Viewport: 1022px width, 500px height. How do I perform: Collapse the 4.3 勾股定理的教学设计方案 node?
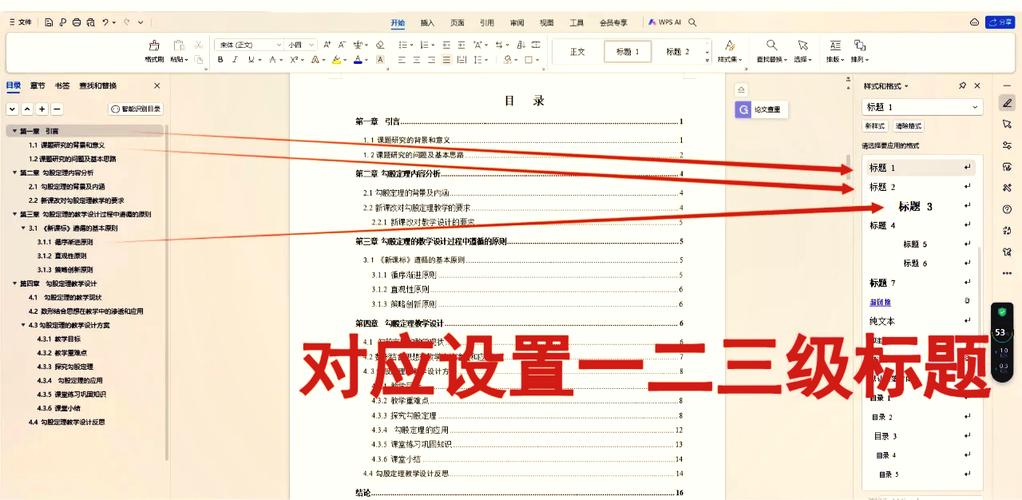[23, 325]
